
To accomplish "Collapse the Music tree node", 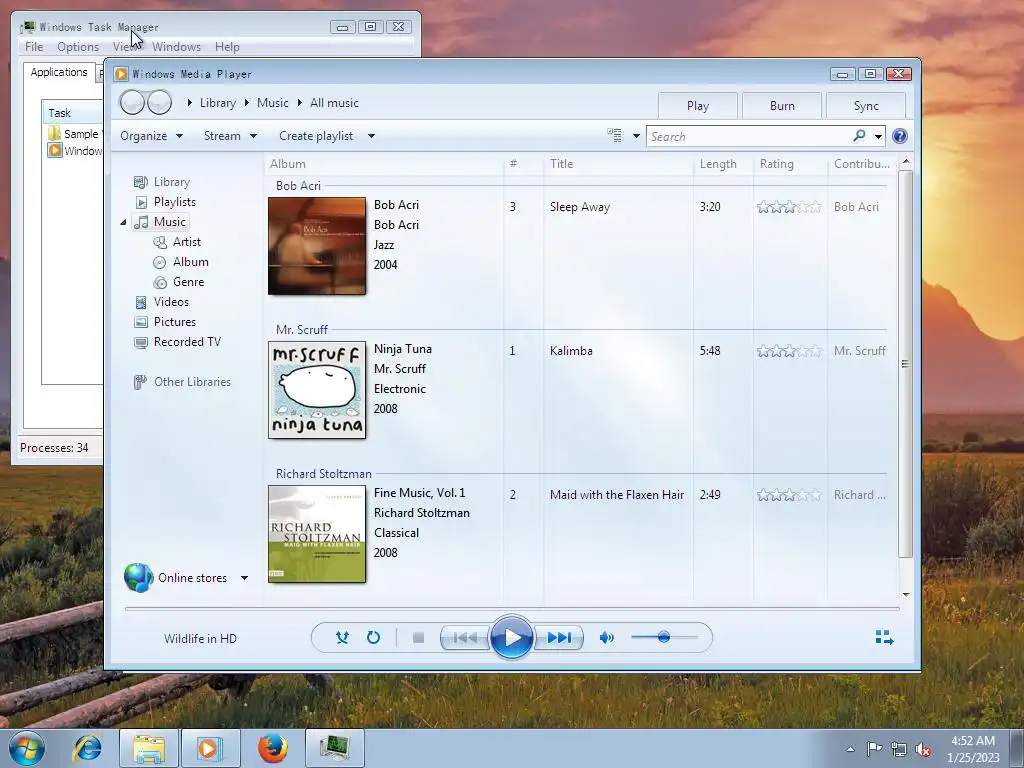I will click(123, 223).
